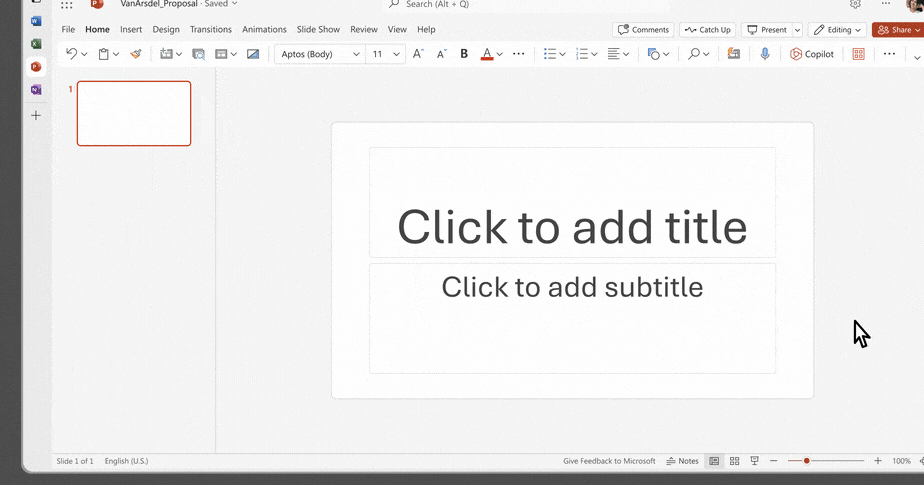Click the New Slide icon
924x485 pixels.
pos(166,54)
